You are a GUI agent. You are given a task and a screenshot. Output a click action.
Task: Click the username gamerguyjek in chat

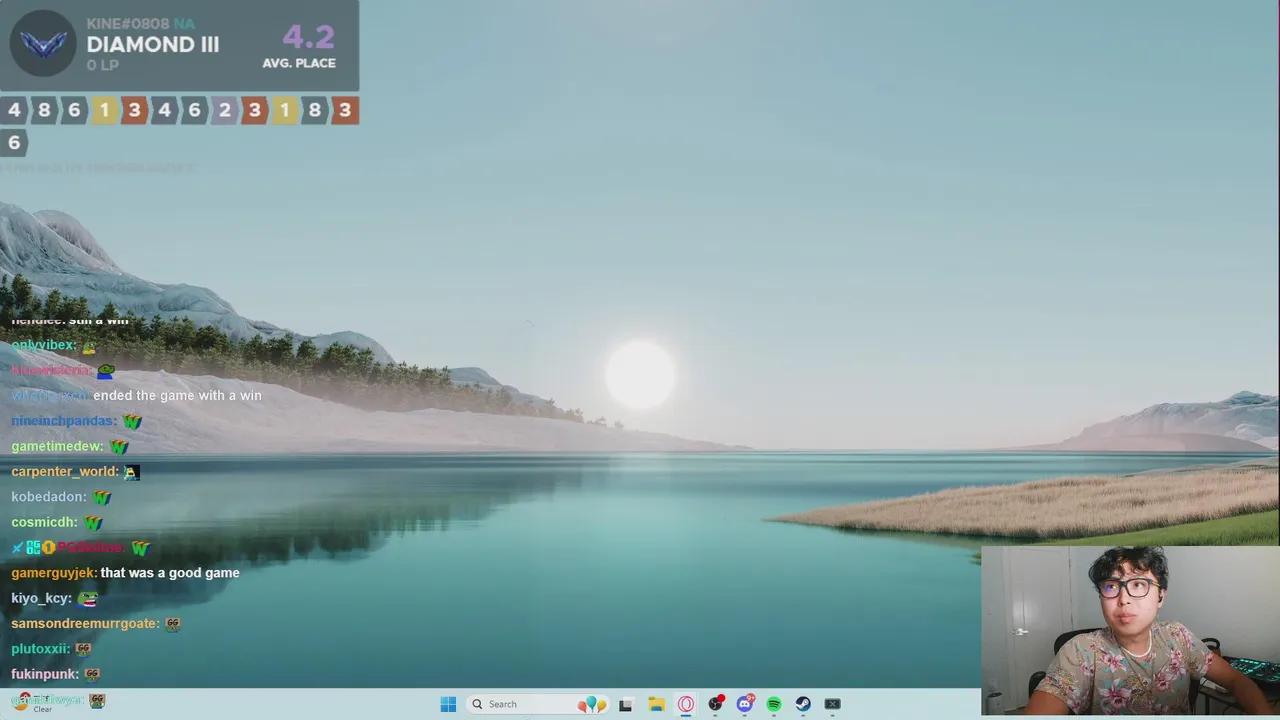pyautogui.click(x=54, y=573)
